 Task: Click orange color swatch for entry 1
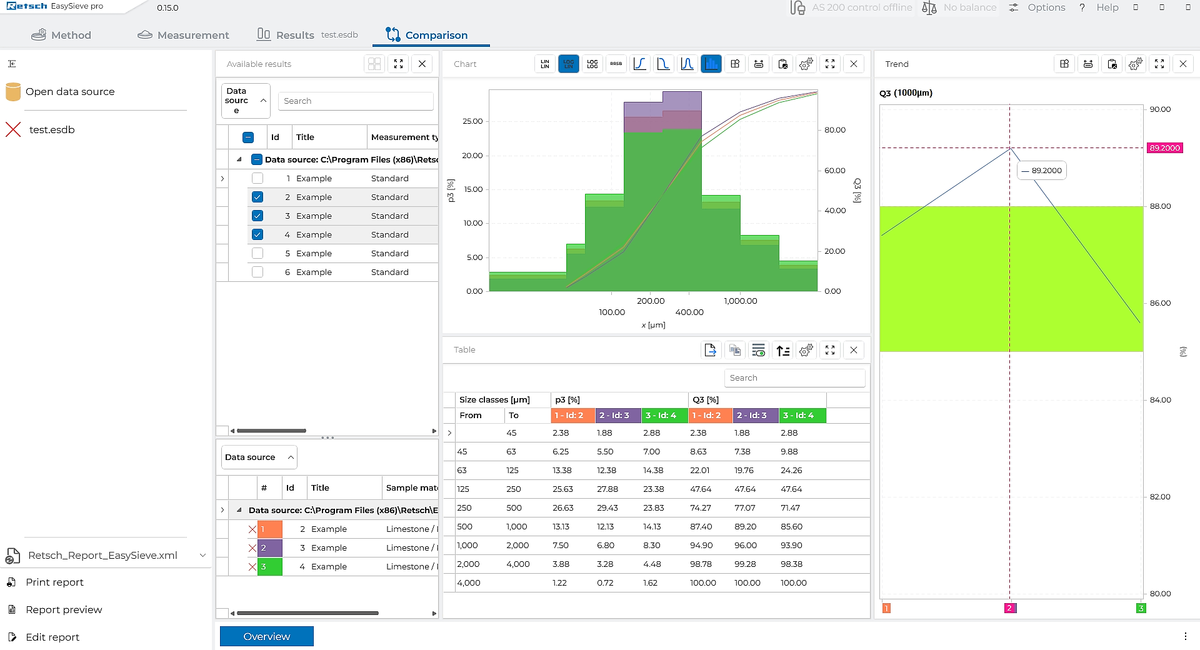pos(270,529)
